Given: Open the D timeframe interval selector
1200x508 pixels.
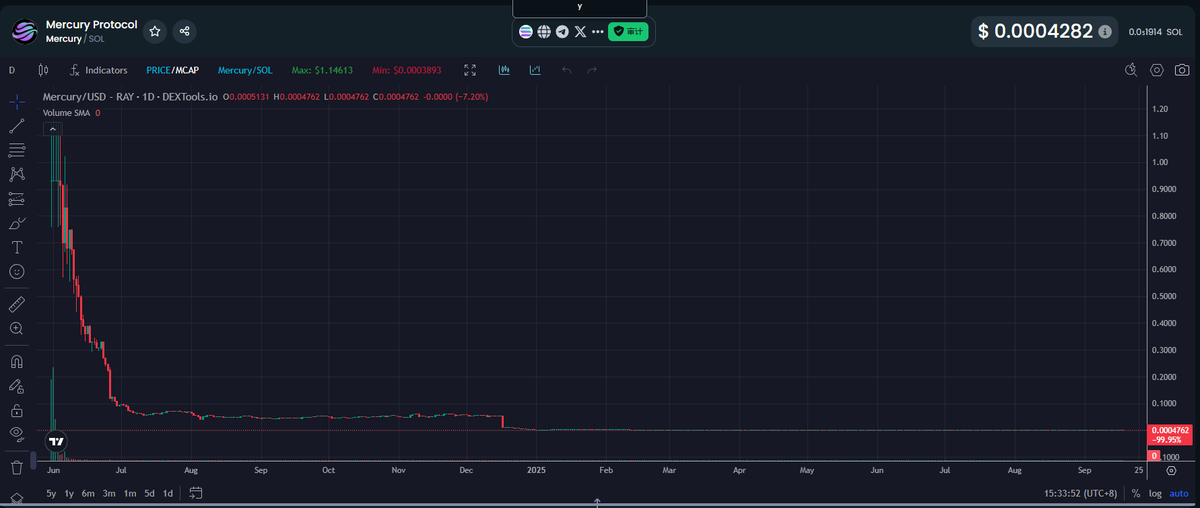Looking at the screenshot, I should (12, 70).
